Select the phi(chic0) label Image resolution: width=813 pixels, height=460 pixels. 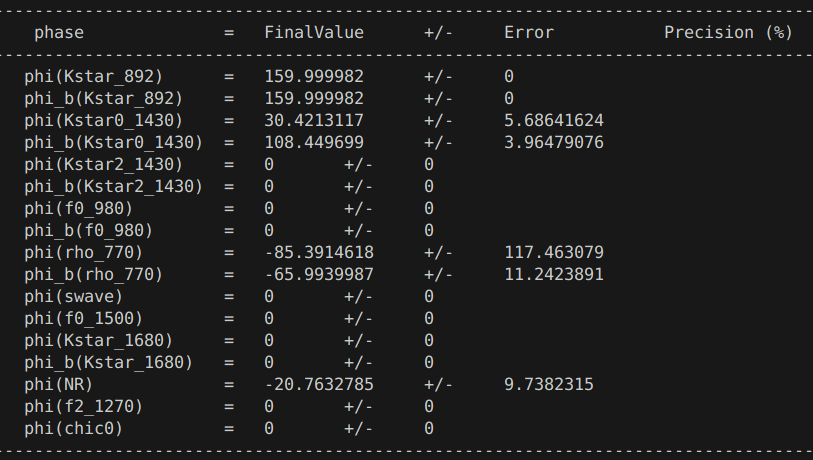coord(74,428)
